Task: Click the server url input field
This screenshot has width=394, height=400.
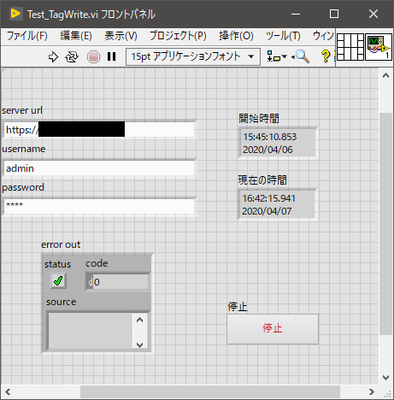Action: point(99,129)
